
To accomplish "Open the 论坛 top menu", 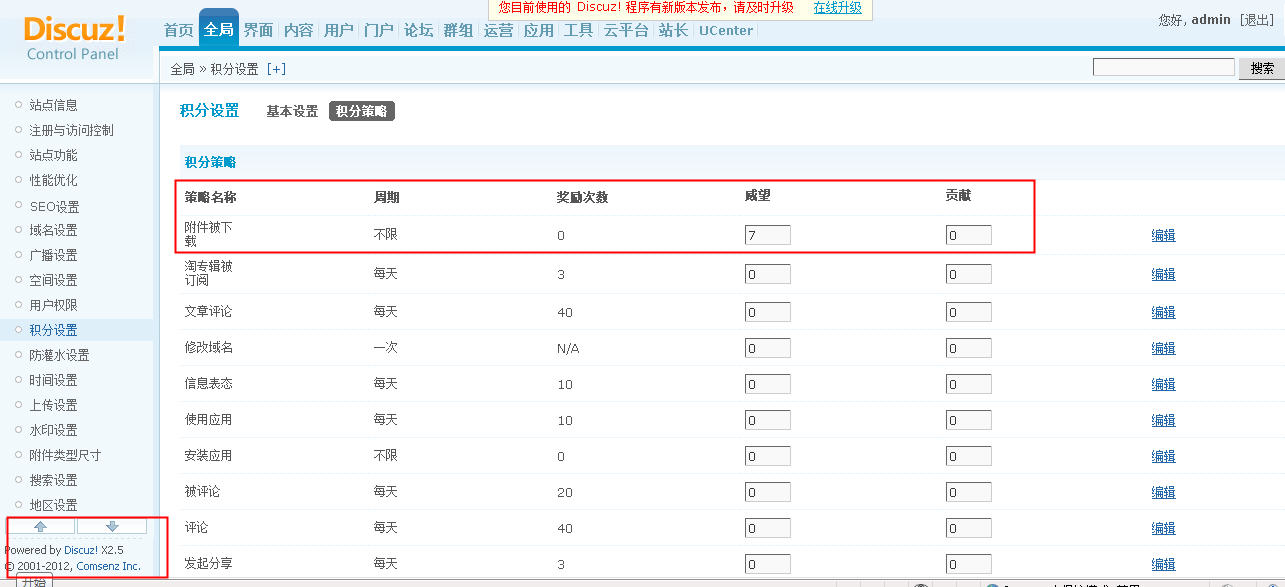I will pos(418,30).
